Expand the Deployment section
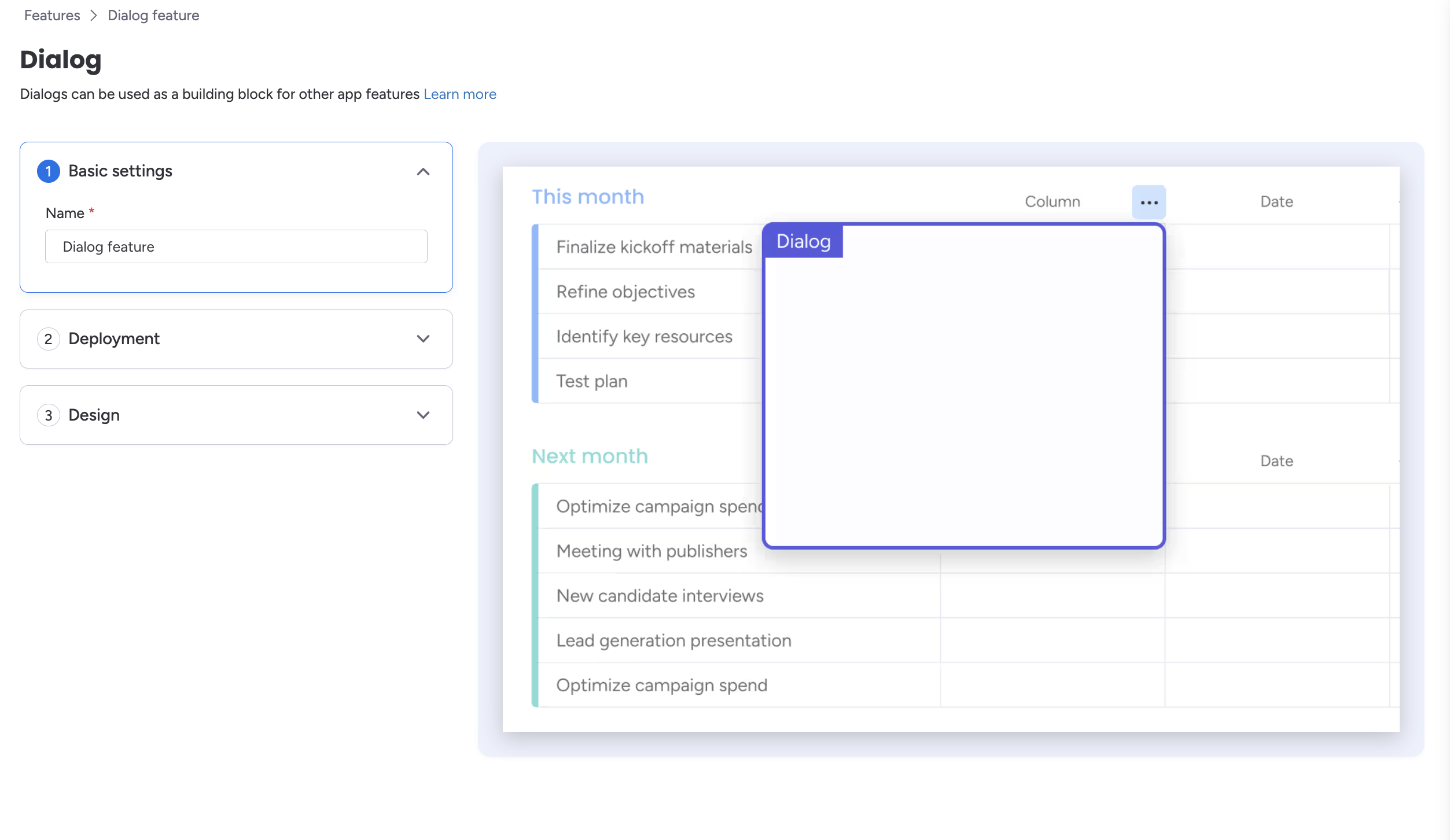Viewport: 1450px width, 840px height. (423, 339)
